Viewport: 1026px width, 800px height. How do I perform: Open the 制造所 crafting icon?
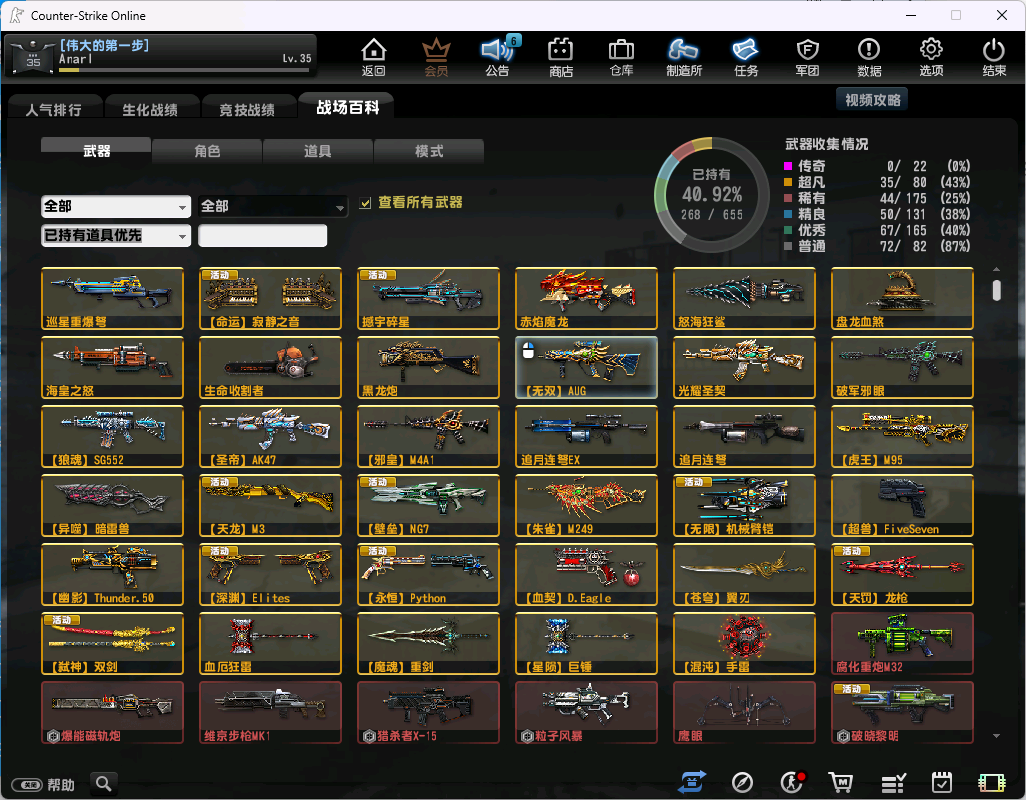pyautogui.click(x=684, y=57)
